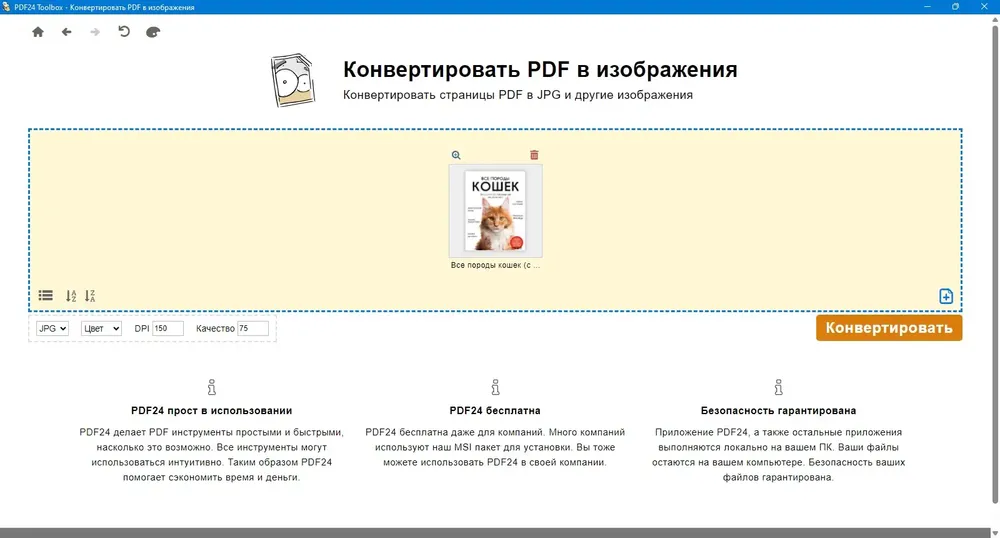Viewport: 1000px width, 538px height.
Task: Remove the PDF using trash icon
Action: tap(534, 155)
